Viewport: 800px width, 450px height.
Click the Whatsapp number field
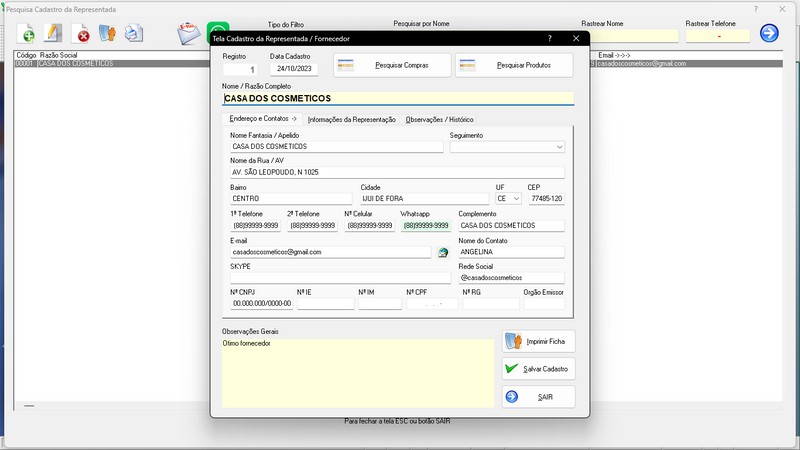coord(426,226)
